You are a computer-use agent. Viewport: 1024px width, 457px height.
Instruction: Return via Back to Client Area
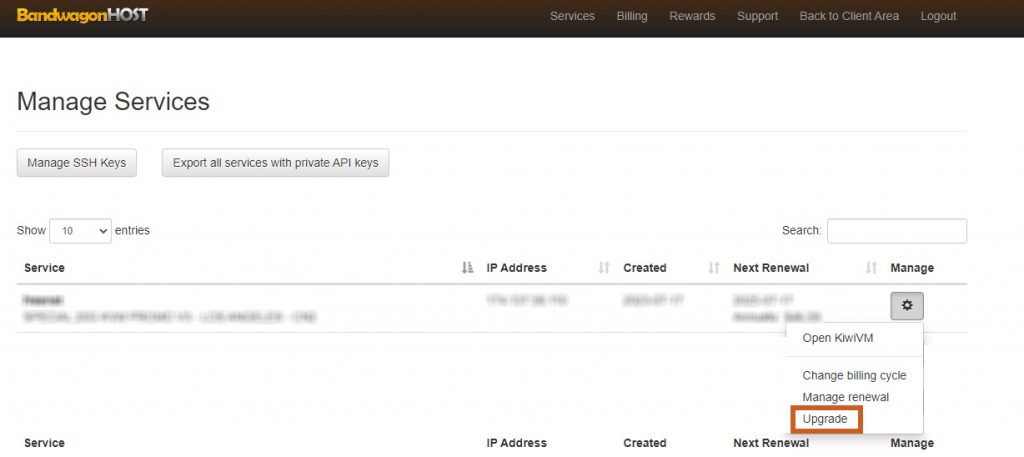849,16
